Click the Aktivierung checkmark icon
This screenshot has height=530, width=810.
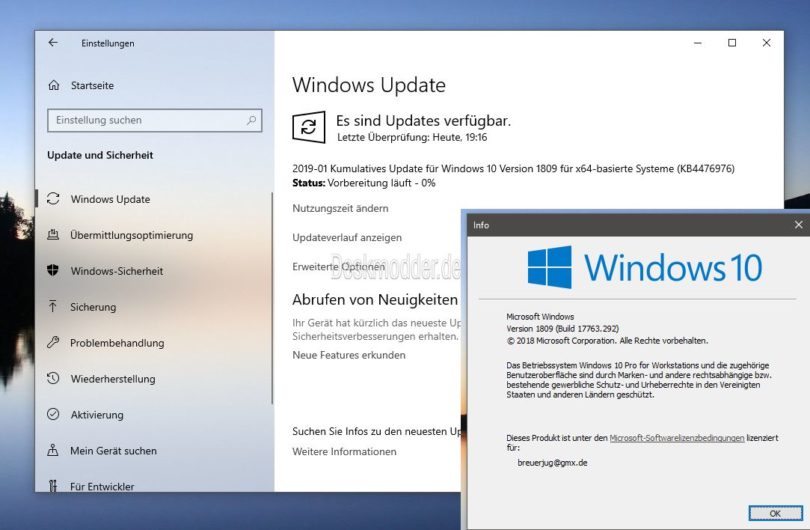[53, 415]
